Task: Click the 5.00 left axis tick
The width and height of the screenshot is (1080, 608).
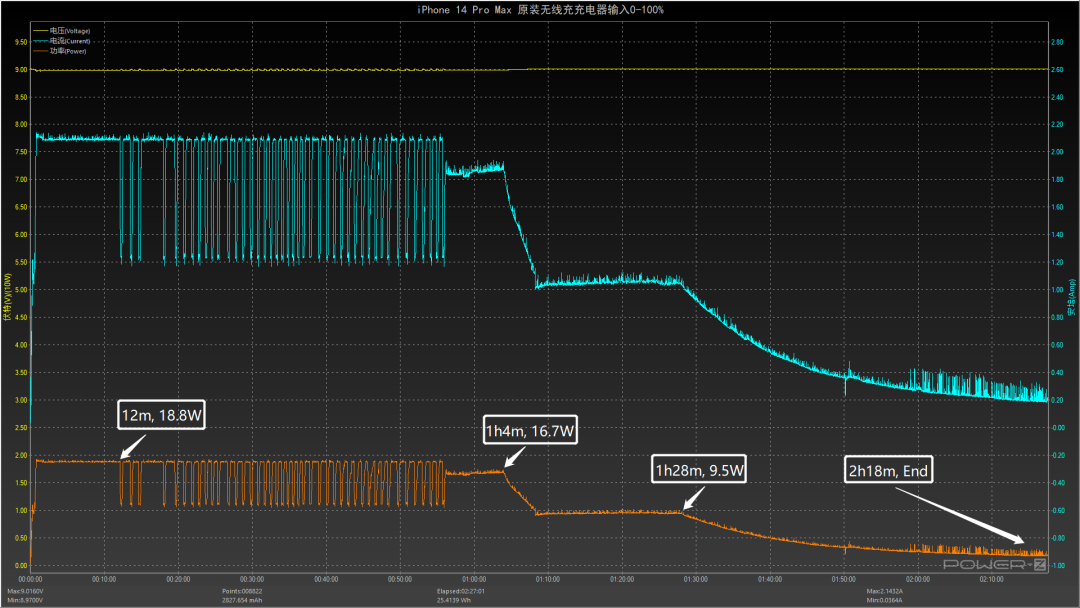Action: click(x=21, y=290)
